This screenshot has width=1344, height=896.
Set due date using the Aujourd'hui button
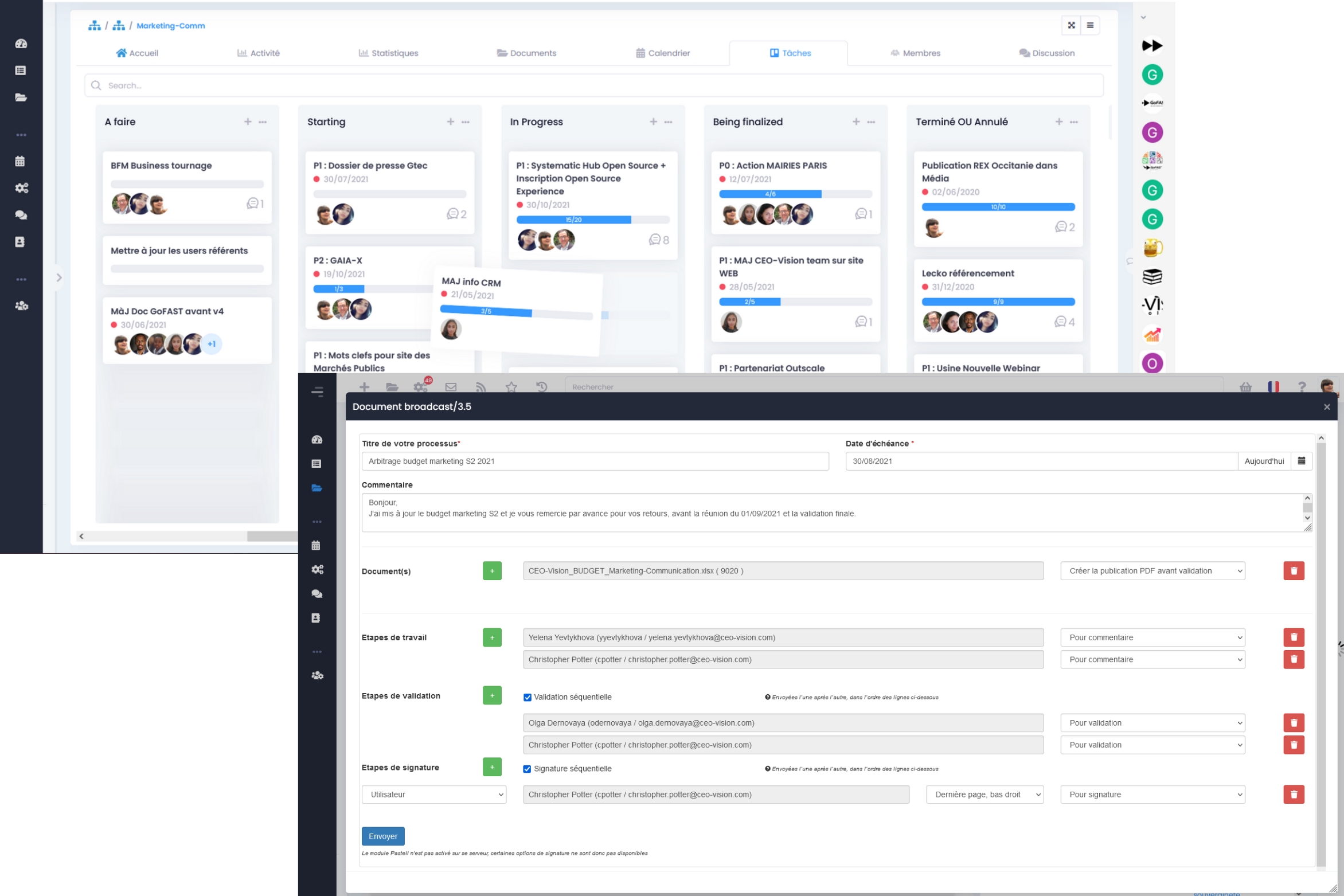[x=1264, y=460]
